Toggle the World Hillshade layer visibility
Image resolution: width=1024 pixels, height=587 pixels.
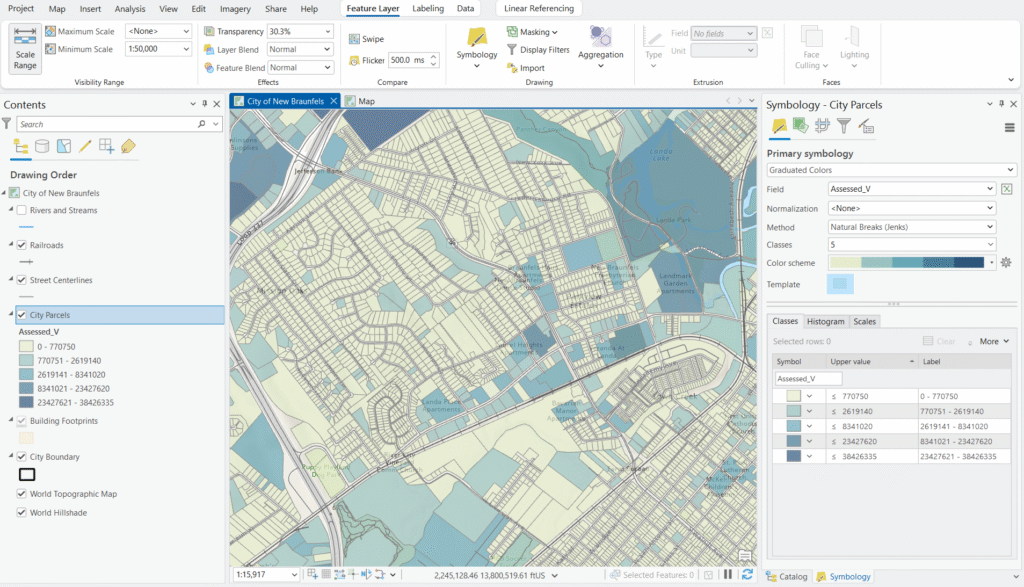22,513
